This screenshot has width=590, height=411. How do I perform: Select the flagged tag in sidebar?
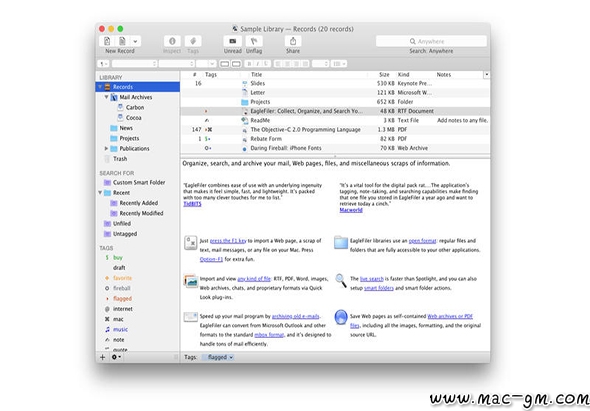click(x=122, y=298)
